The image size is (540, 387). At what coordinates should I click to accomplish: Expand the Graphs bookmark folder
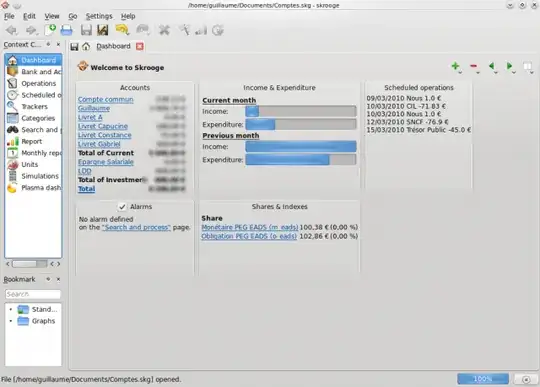[11, 321]
